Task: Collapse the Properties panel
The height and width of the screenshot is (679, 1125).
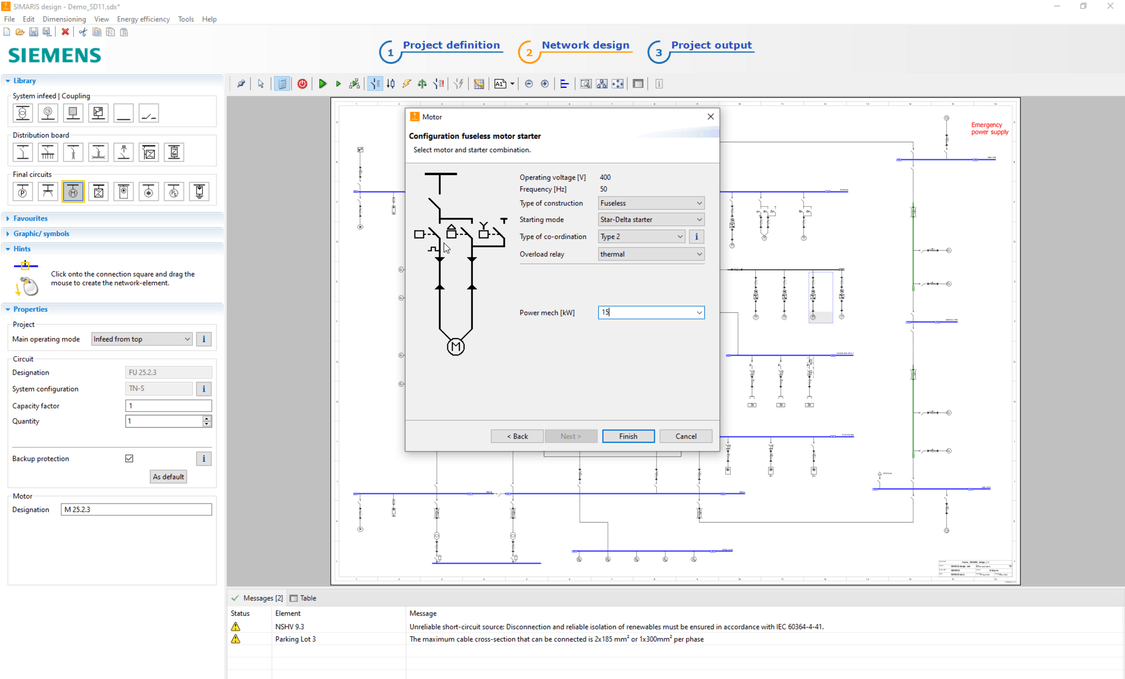Action: pos(30,309)
